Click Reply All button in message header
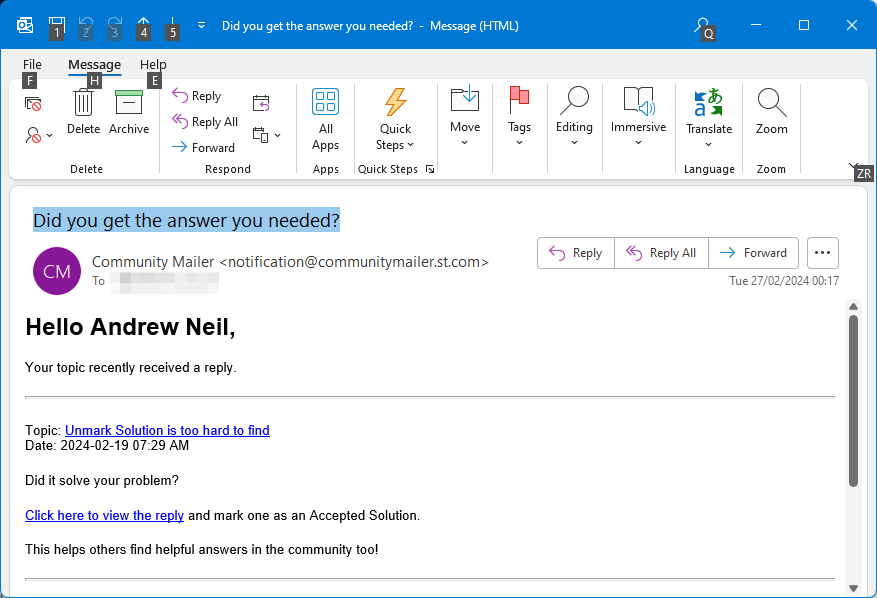Screen dimensions: 877x598 tap(661, 253)
